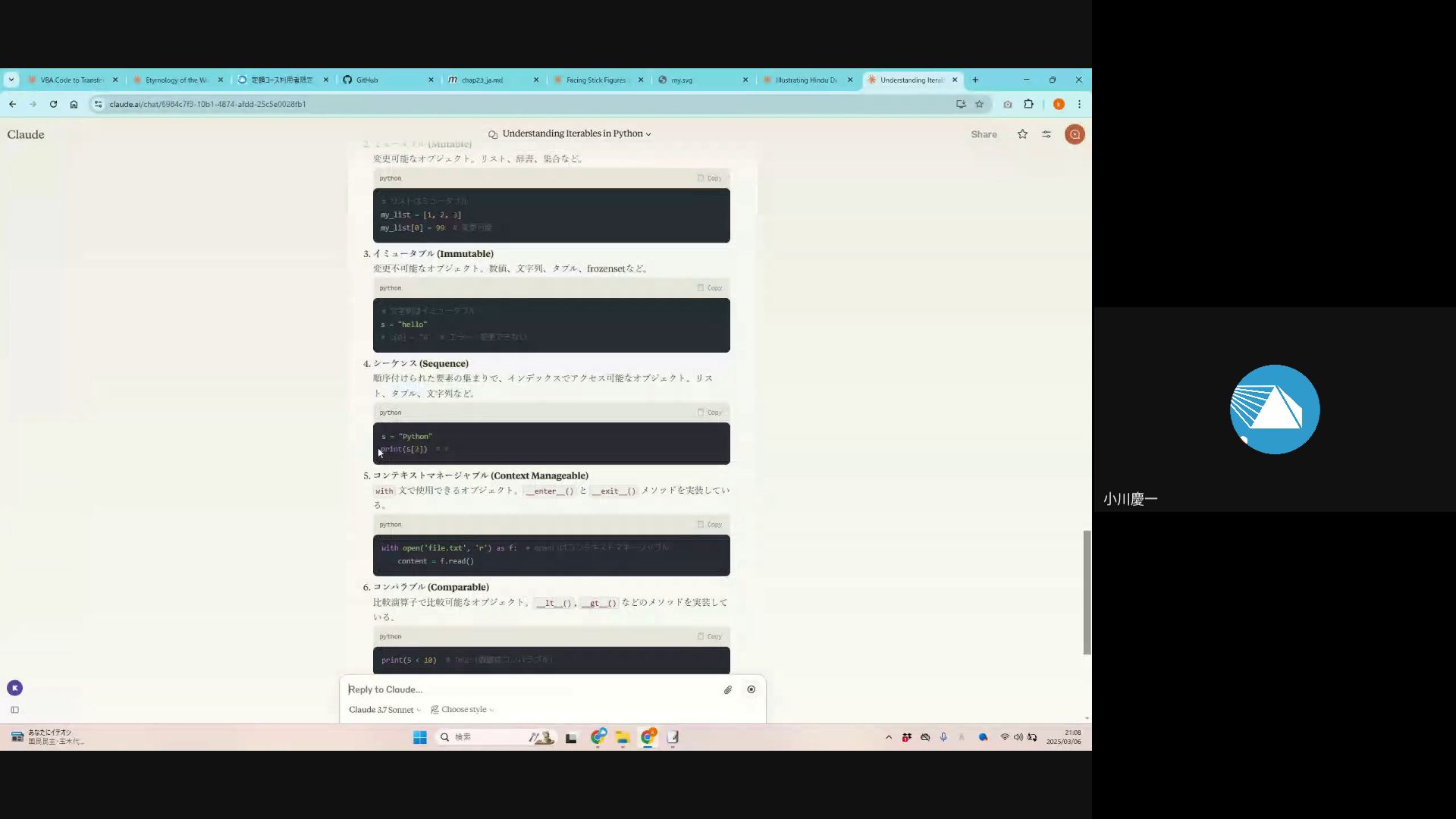Screen dimensions: 1456x819
Task: Reload the page with the refresh icon
Action: pos(53,104)
